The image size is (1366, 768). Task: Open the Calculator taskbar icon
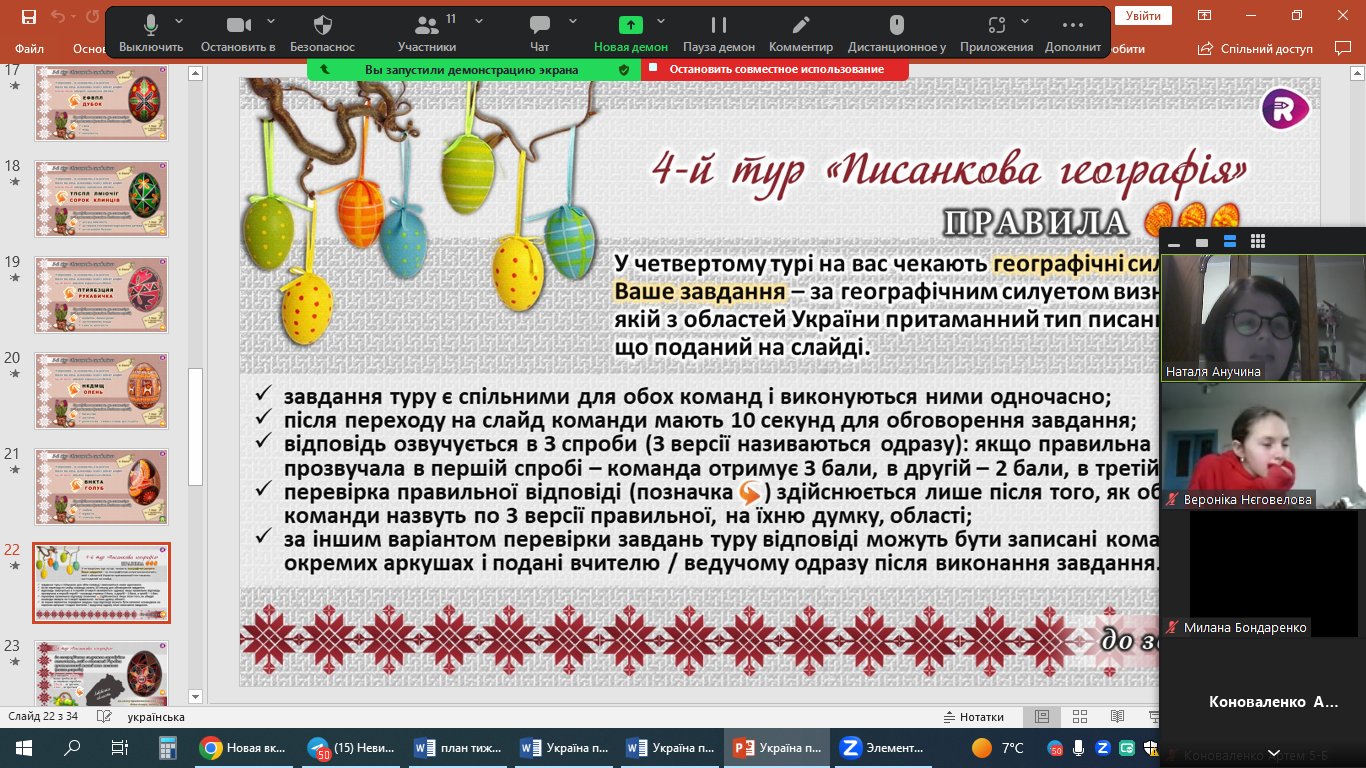[167, 747]
